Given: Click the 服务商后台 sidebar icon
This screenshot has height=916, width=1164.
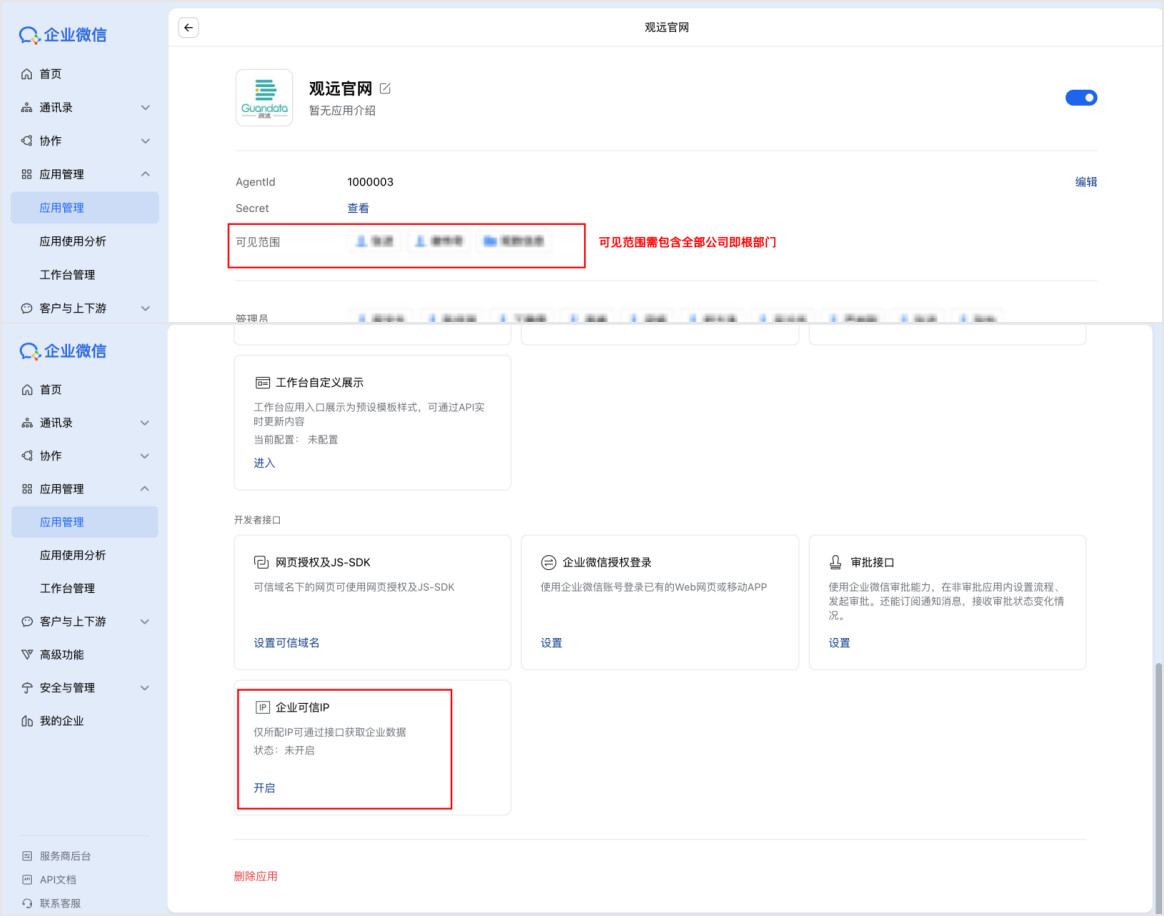Looking at the screenshot, I should [x=27, y=856].
